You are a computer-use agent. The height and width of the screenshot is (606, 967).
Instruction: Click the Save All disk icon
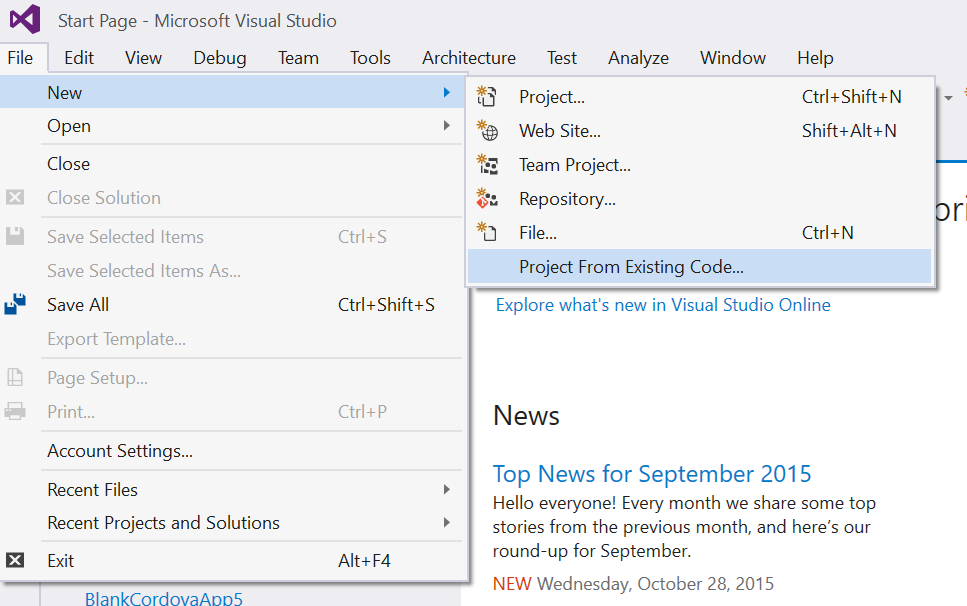(x=15, y=305)
